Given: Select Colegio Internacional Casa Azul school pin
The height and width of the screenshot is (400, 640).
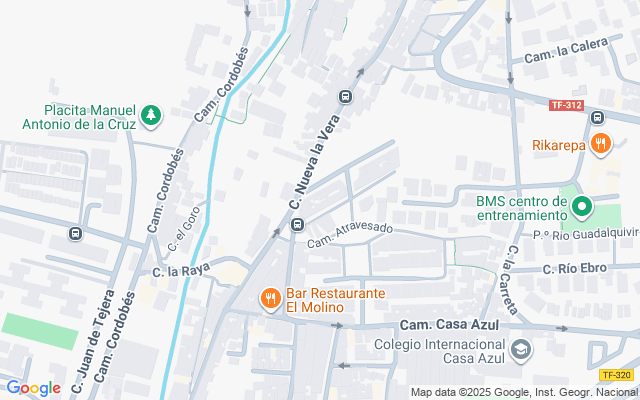Looking at the screenshot, I should coord(522,350).
